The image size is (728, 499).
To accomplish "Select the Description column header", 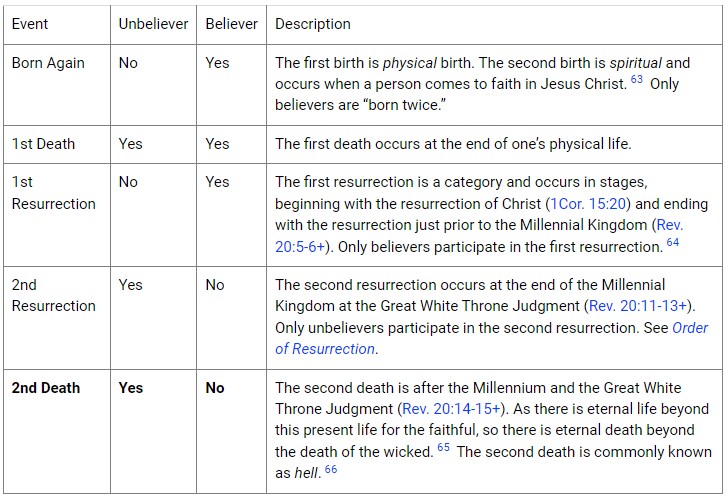I will pyautogui.click(x=312, y=24).
